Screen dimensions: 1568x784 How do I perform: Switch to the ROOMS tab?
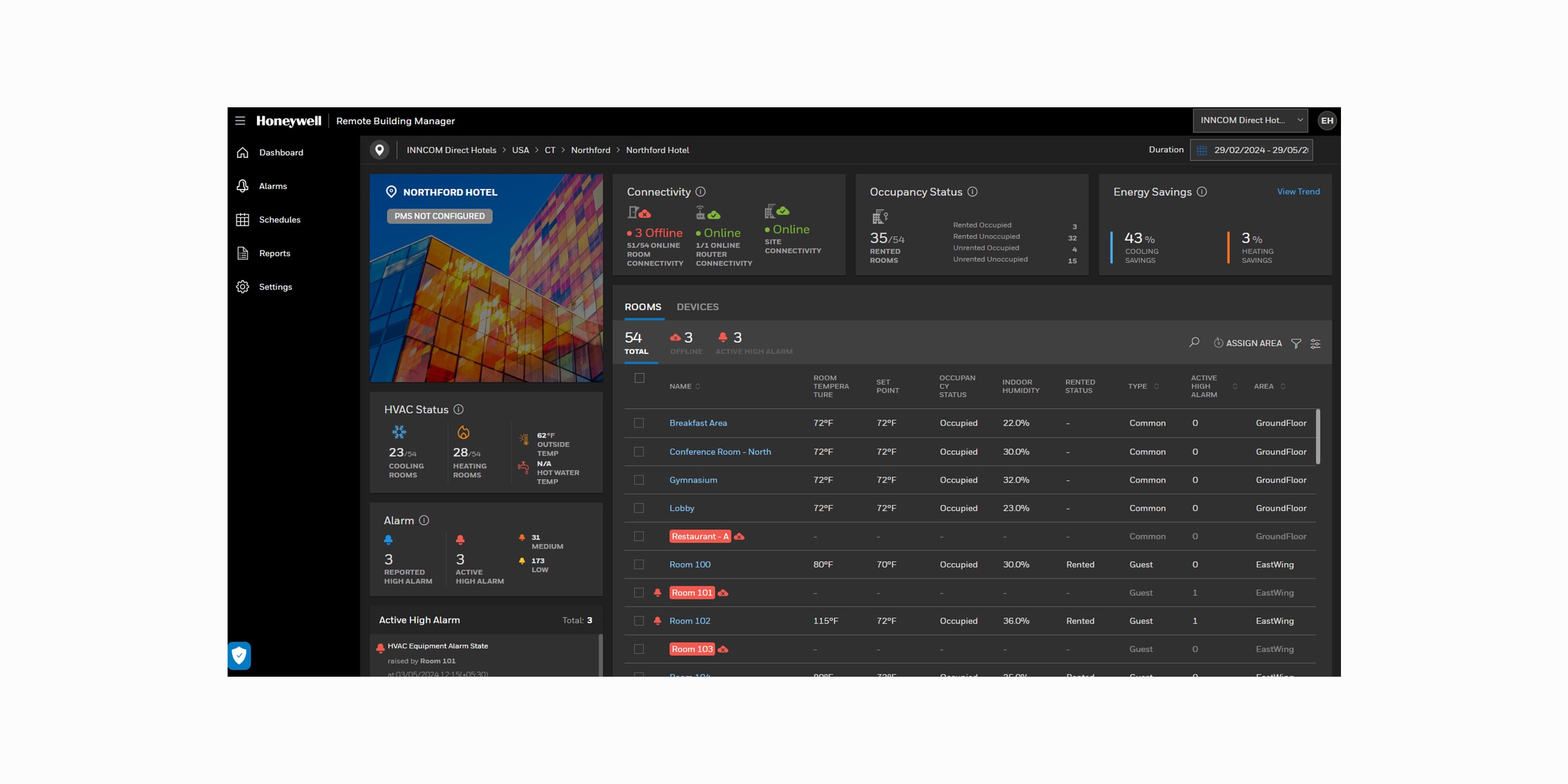coord(643,307)
